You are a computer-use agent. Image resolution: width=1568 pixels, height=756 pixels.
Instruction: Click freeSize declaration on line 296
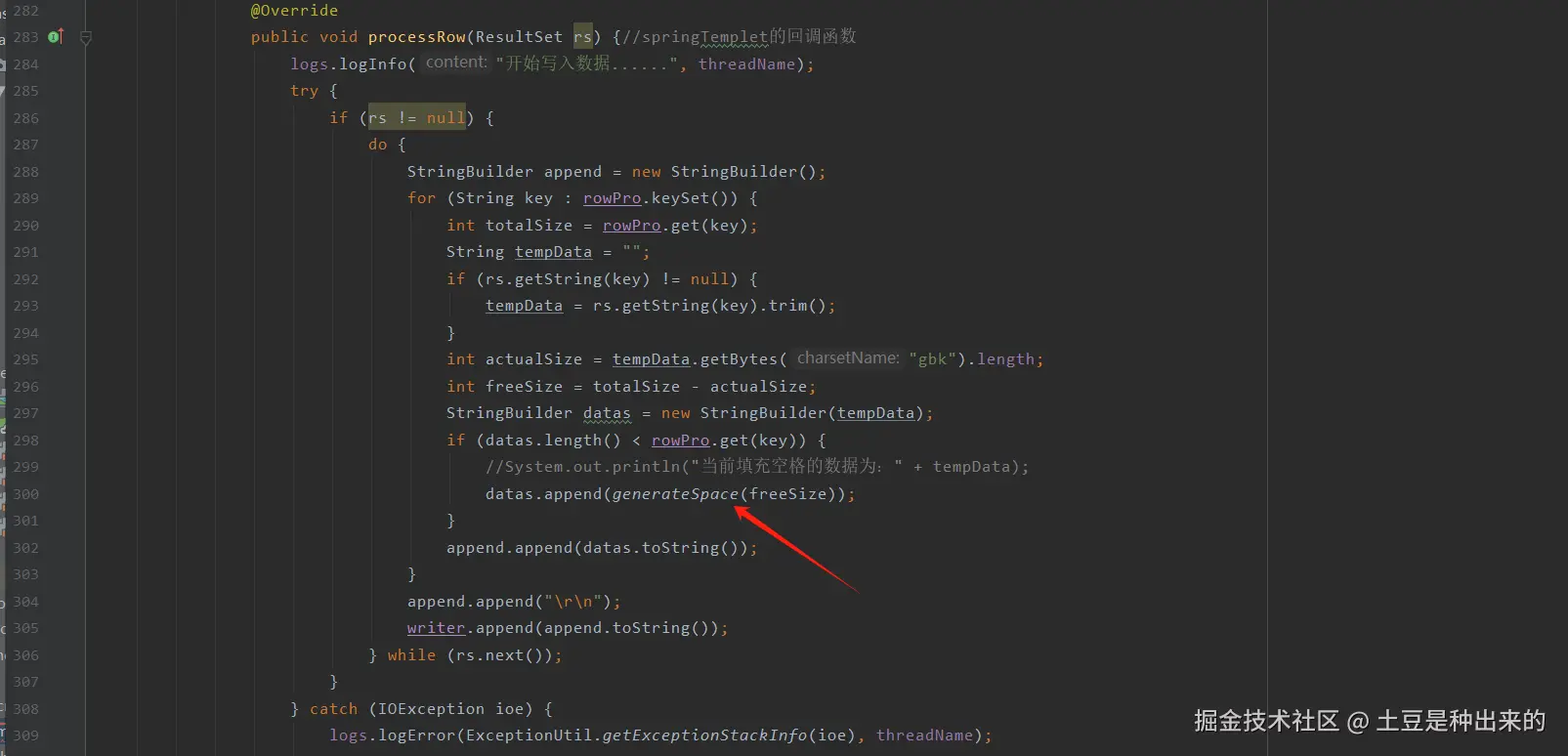pos(524,387)
